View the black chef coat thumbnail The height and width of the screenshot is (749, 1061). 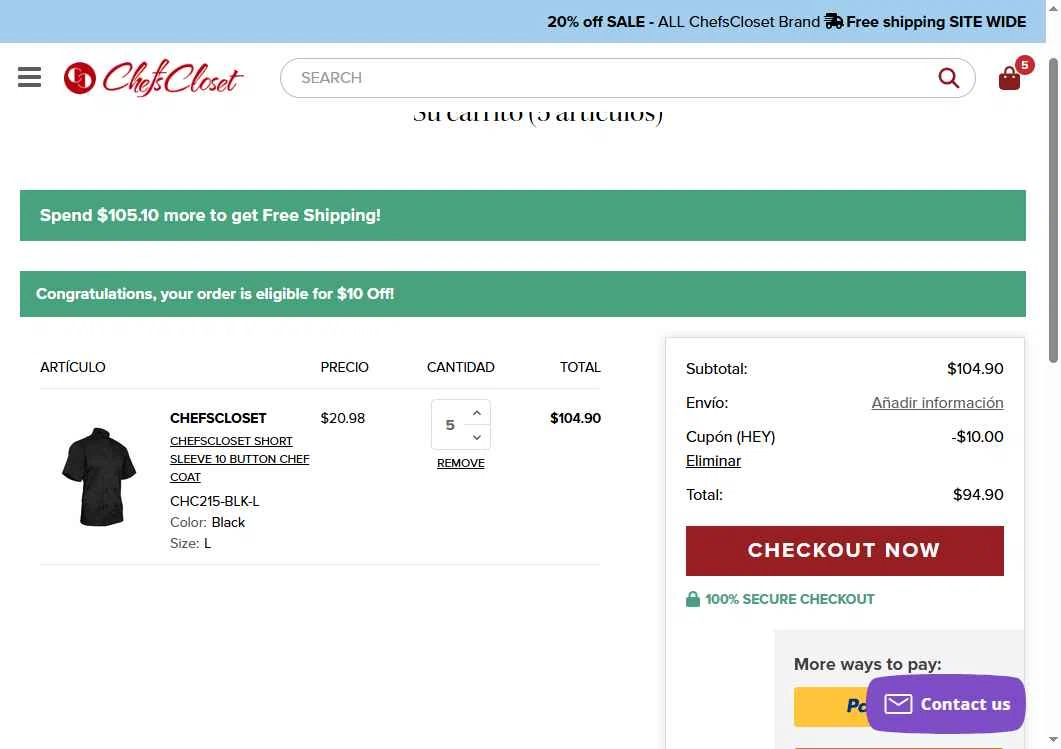tap(99, 476)
